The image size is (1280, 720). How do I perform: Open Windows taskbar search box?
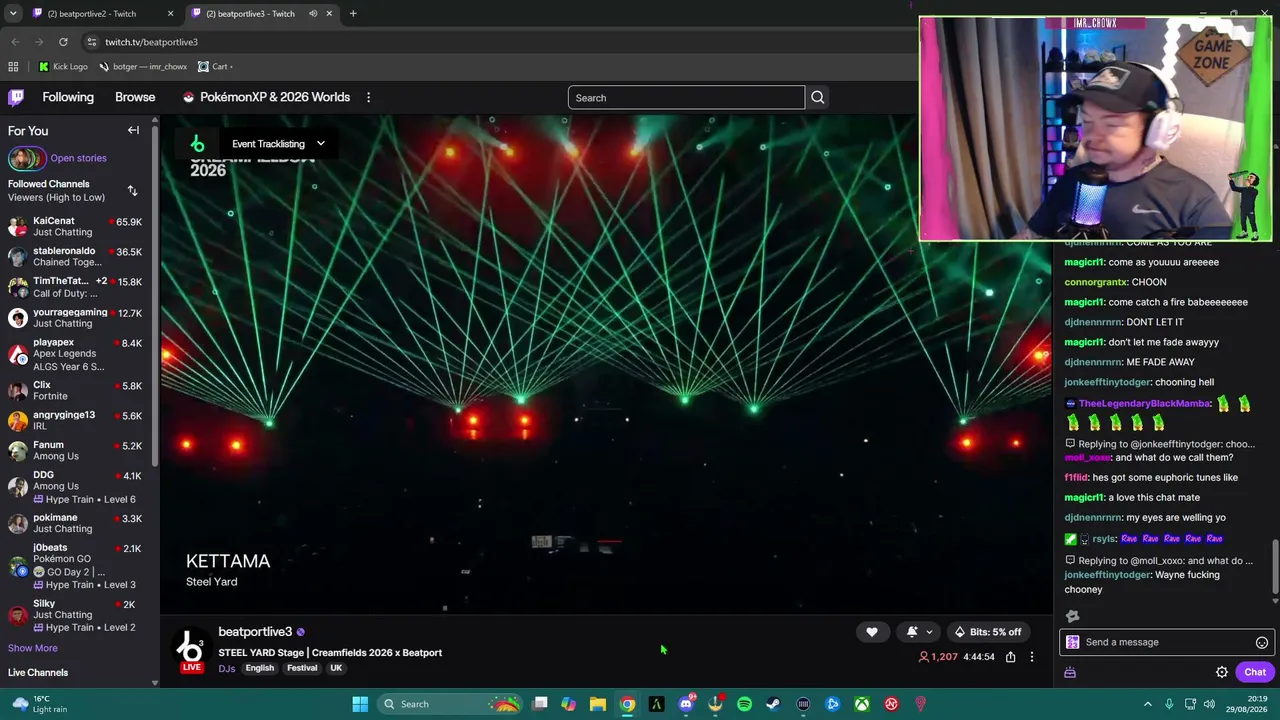click(450, 704)
